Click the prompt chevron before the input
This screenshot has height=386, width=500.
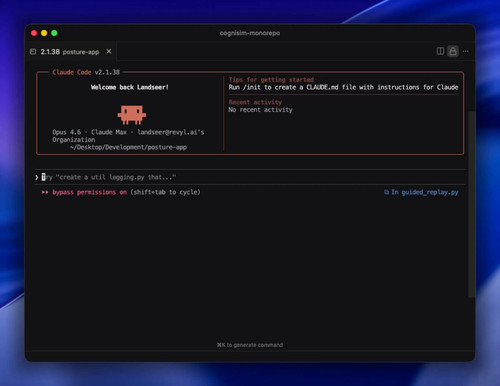coord(37,177)
